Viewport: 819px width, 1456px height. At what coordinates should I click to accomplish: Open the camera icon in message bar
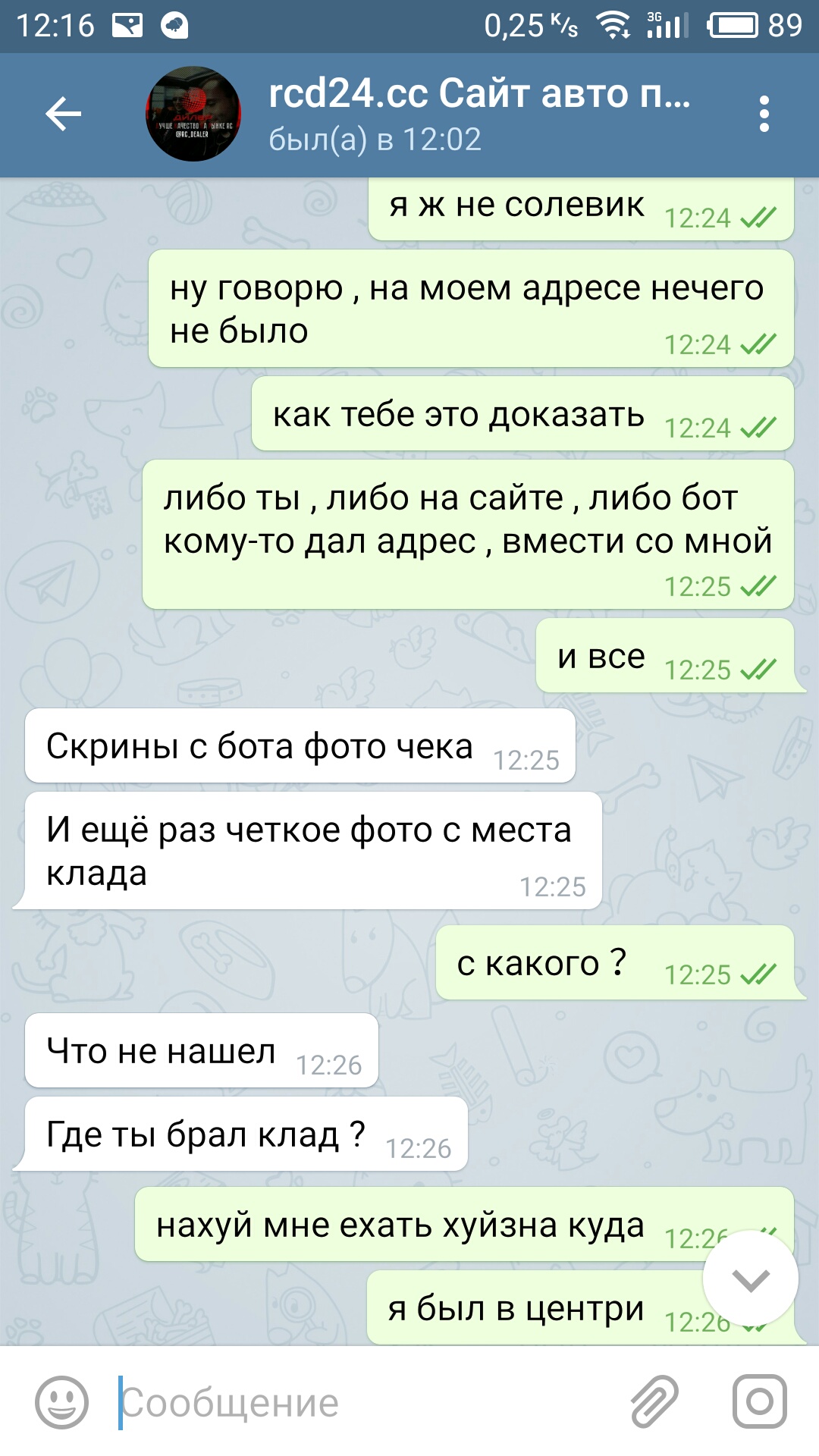pos(759,1401)
